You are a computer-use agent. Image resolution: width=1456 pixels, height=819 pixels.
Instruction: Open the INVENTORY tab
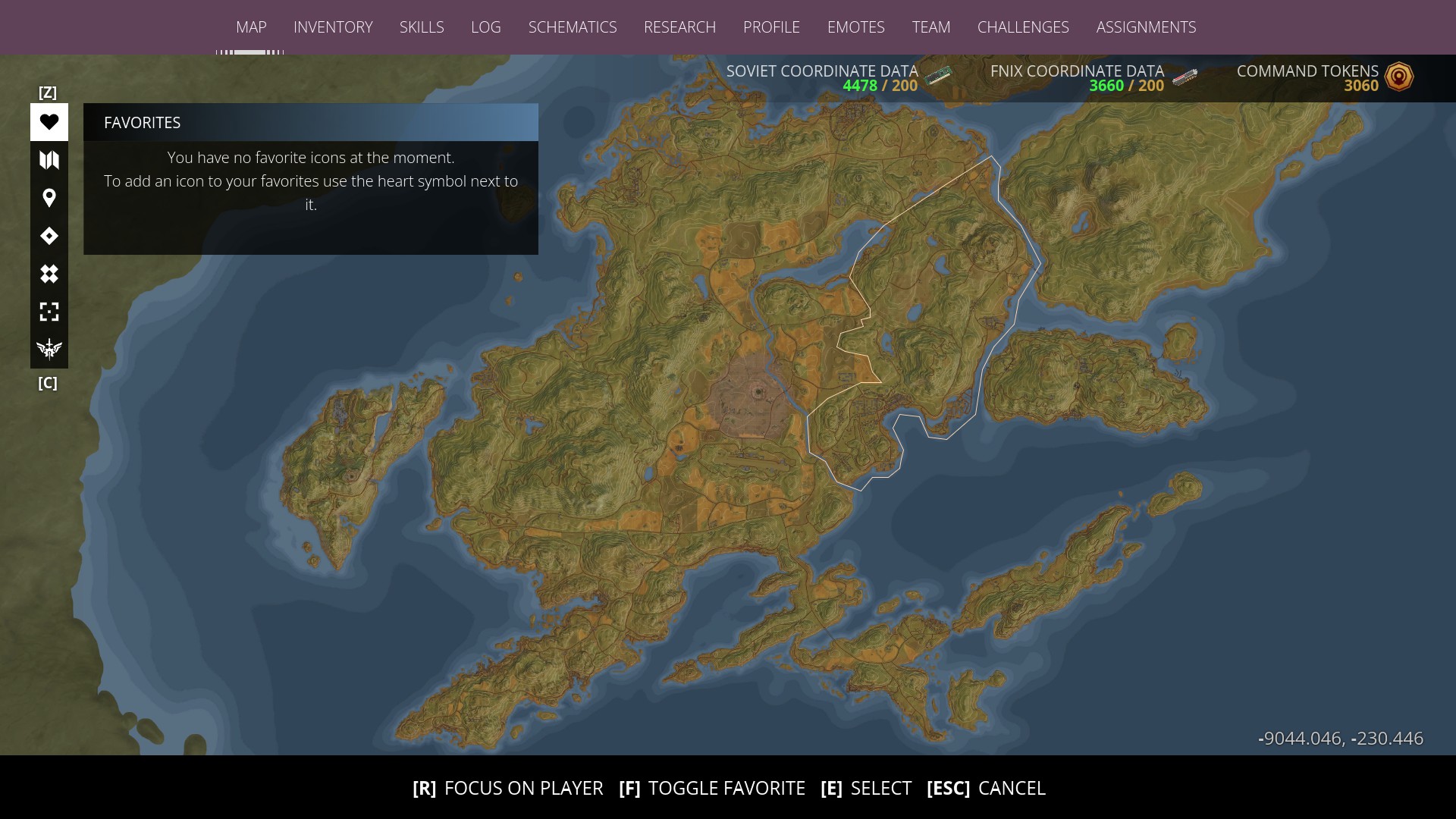click(x=333, y=27)
